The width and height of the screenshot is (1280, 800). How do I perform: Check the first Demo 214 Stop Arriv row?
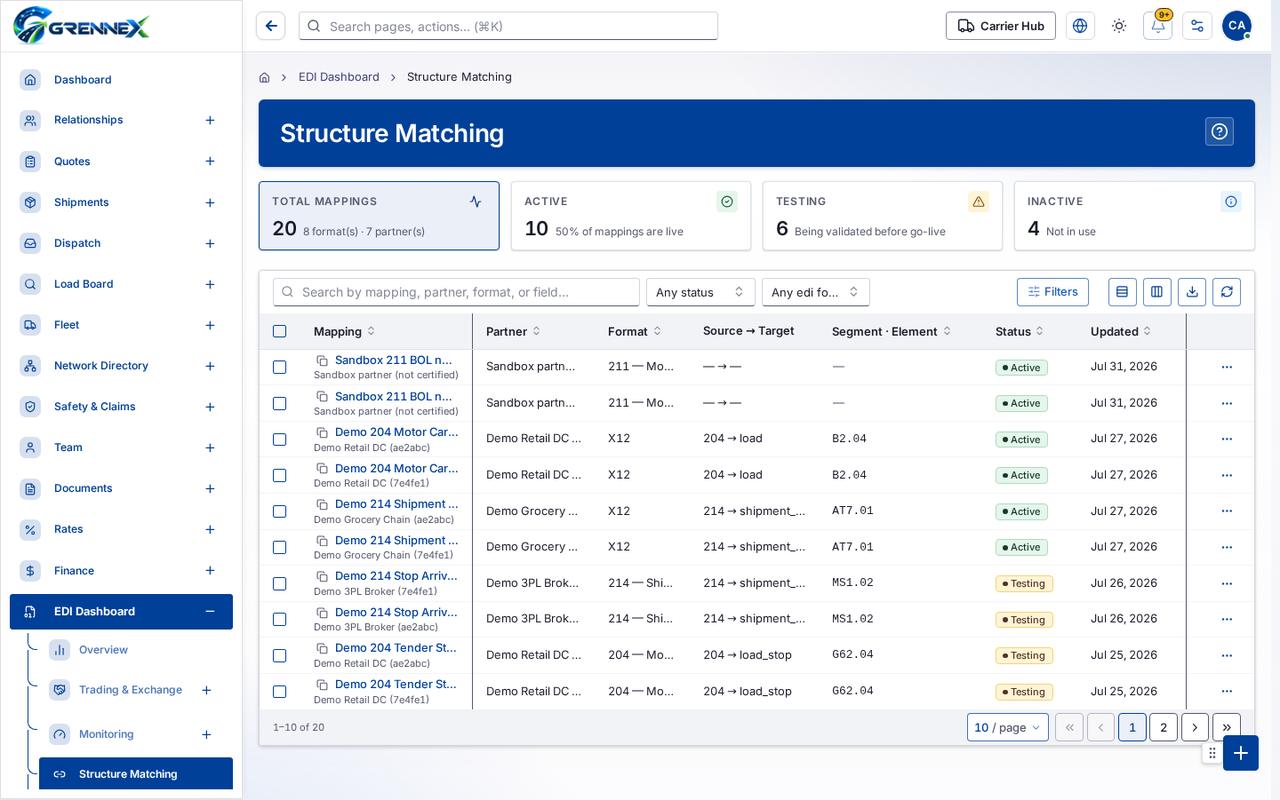pos(280,583)
